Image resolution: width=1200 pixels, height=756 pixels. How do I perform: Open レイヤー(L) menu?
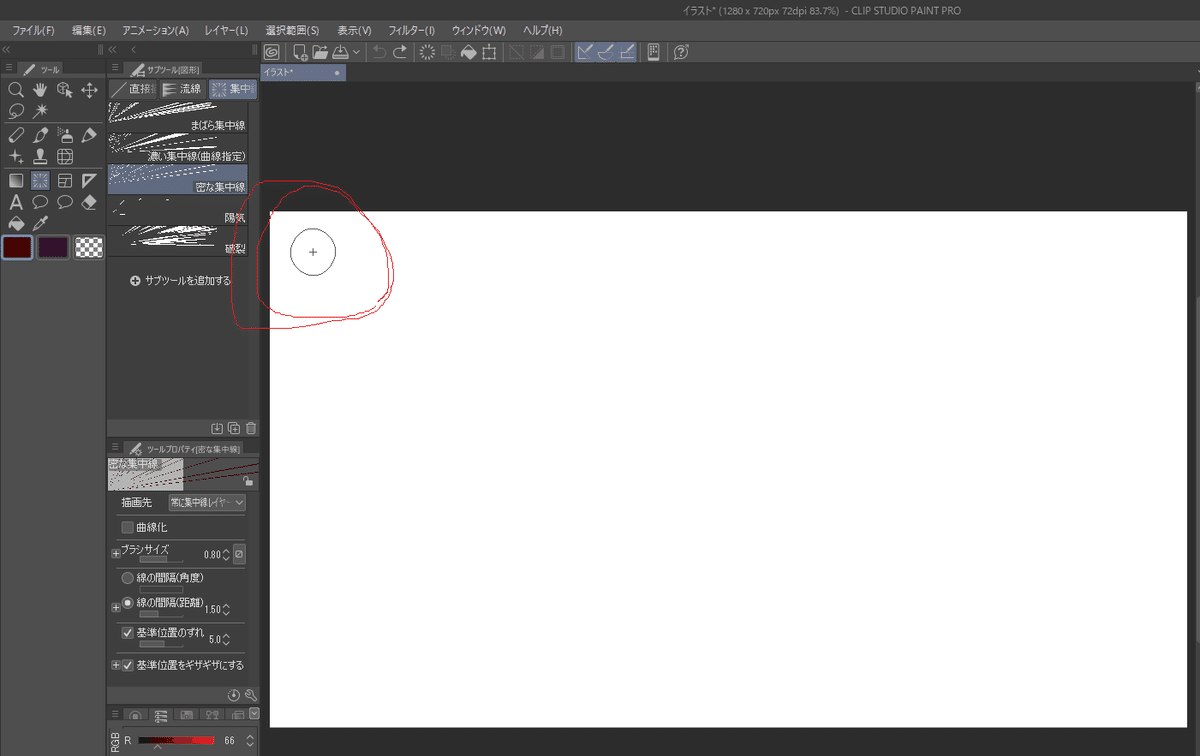[226, 30]
